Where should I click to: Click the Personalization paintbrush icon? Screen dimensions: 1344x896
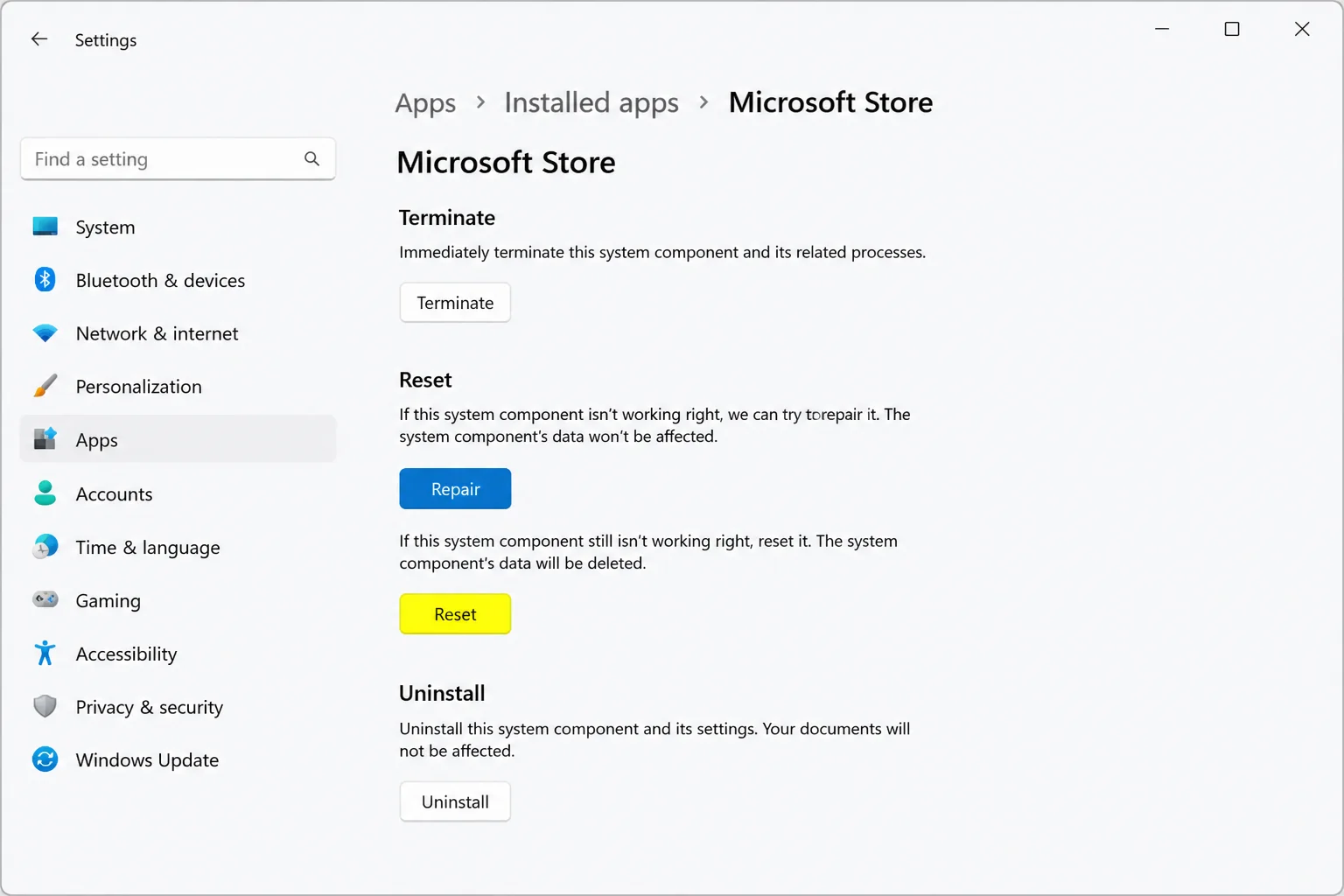point(45,386)
